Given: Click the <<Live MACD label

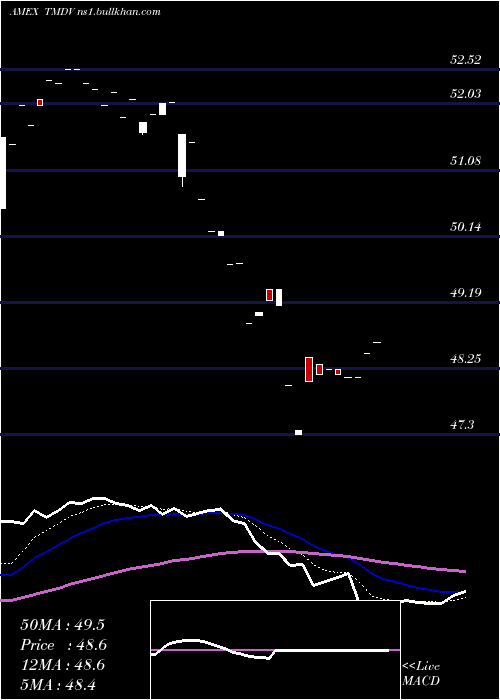Looking at the screenshot, I should tap(421, 673).
